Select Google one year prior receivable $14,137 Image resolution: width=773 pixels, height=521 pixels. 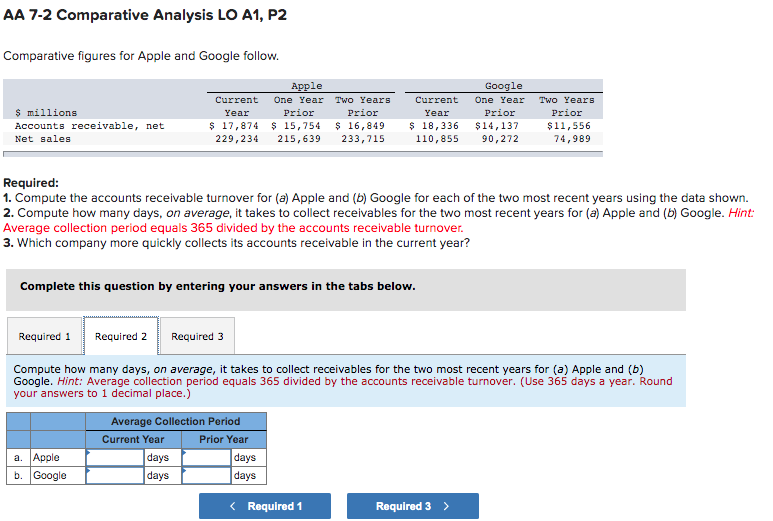tap(497, 126)
